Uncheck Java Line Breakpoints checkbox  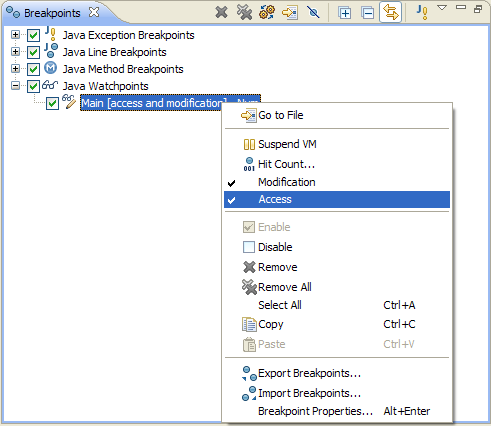click(33, 52)
